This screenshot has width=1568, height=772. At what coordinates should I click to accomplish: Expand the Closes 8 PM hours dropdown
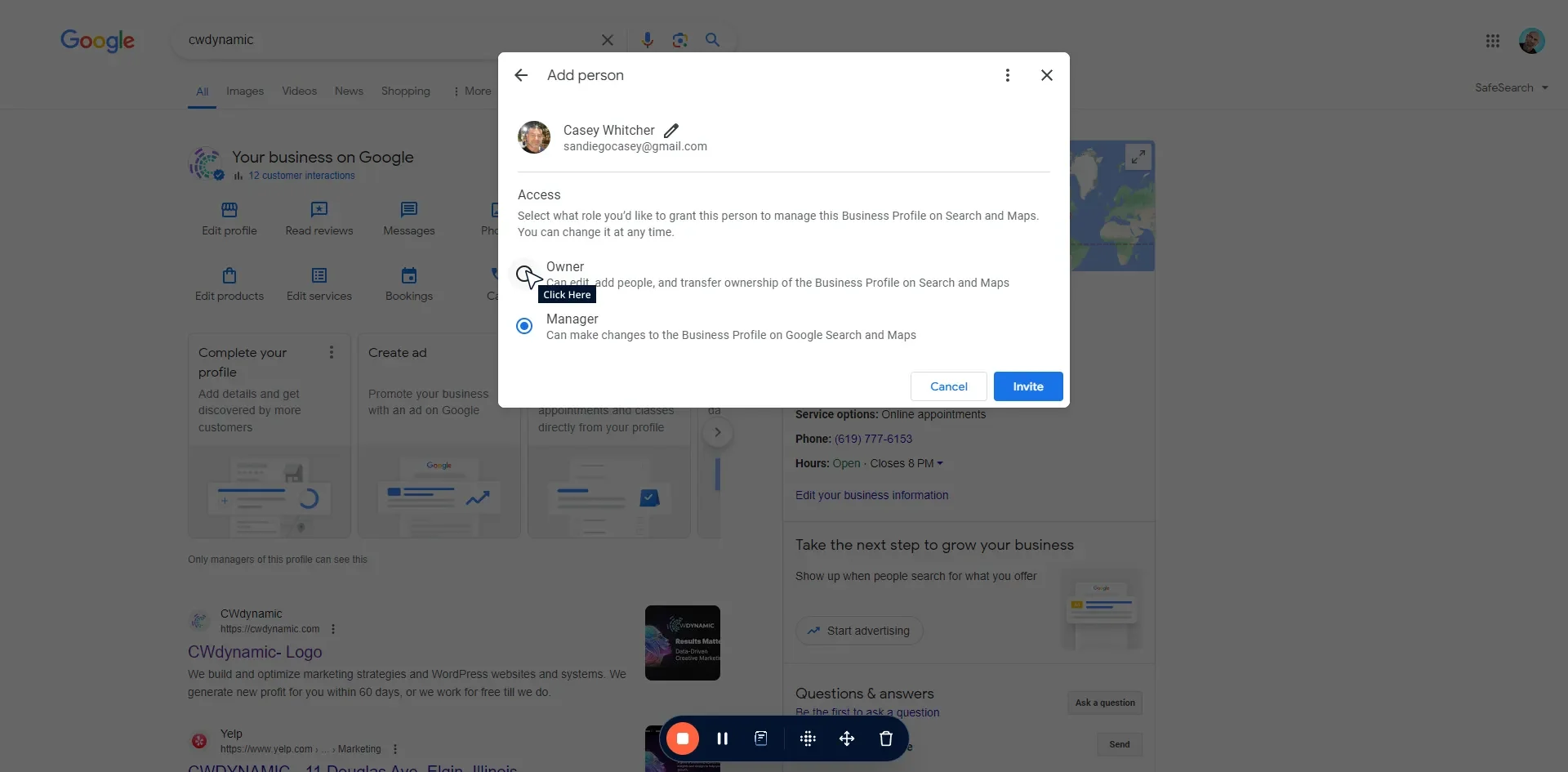pyautogui.click(x=940, y=463)
